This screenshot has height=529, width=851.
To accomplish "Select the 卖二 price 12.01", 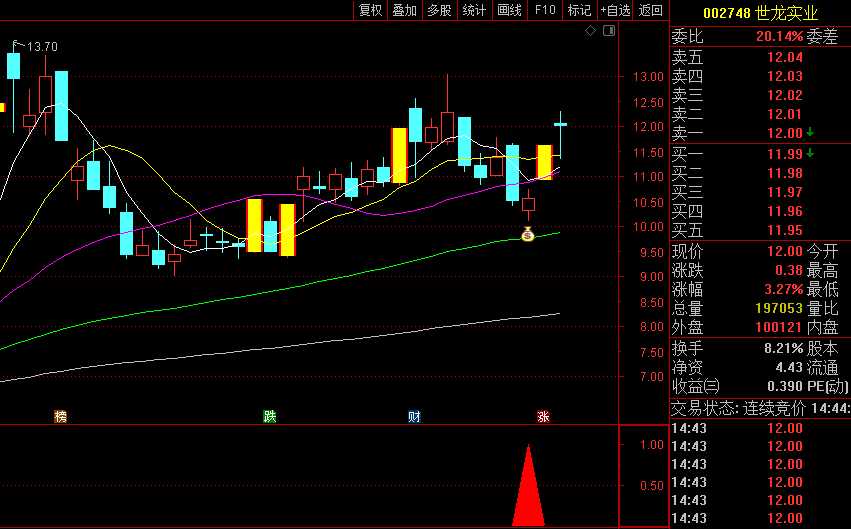I will coord(785,114).
